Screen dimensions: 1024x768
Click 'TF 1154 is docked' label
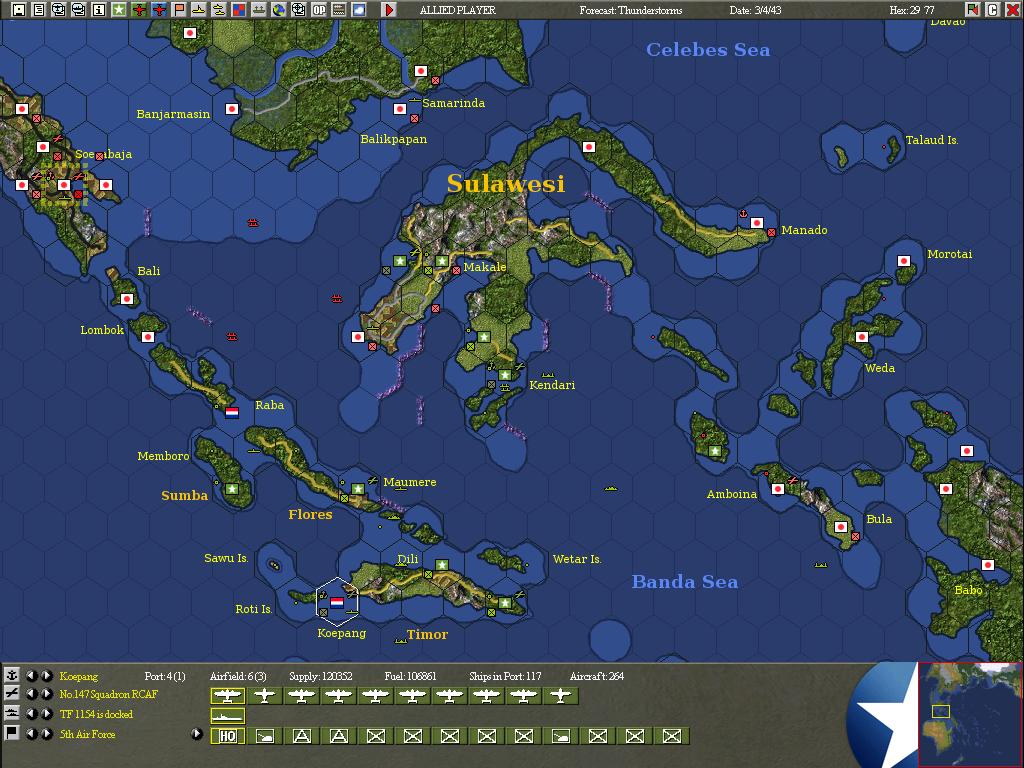96,714
